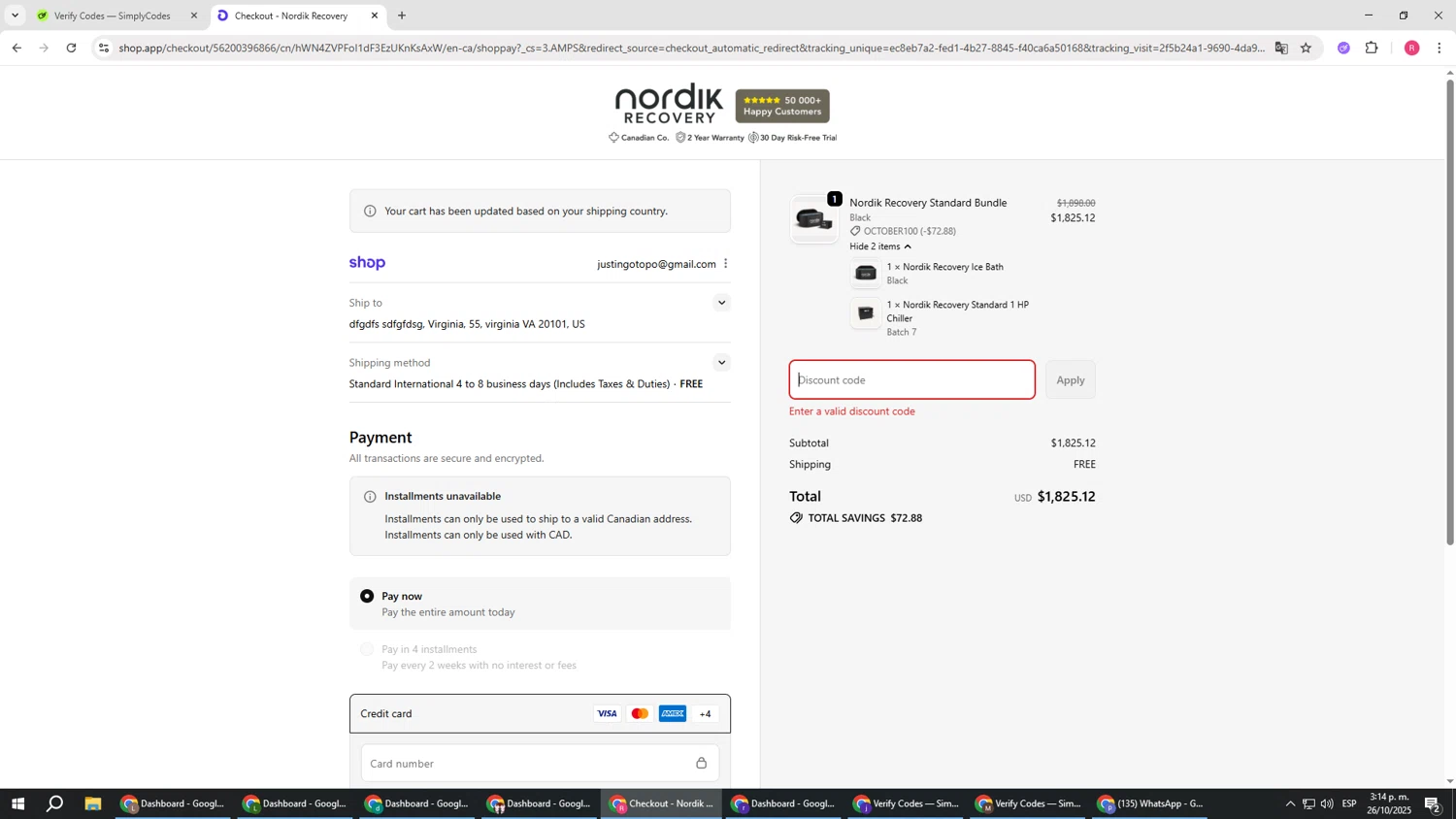1456x819 pixels.
Task: Click the Nordik Recovery Ice Bath thumbnail
Action: 866,274
